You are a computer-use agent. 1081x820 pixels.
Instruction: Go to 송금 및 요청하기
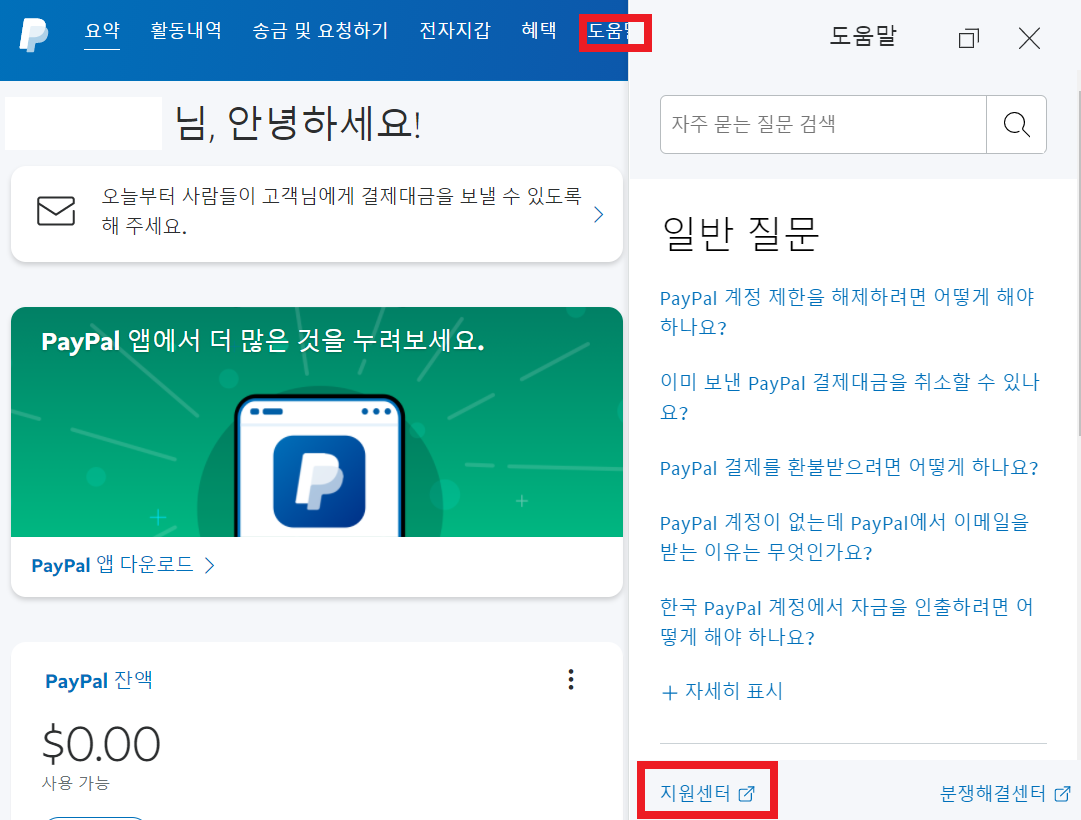(x=321, y=30)
